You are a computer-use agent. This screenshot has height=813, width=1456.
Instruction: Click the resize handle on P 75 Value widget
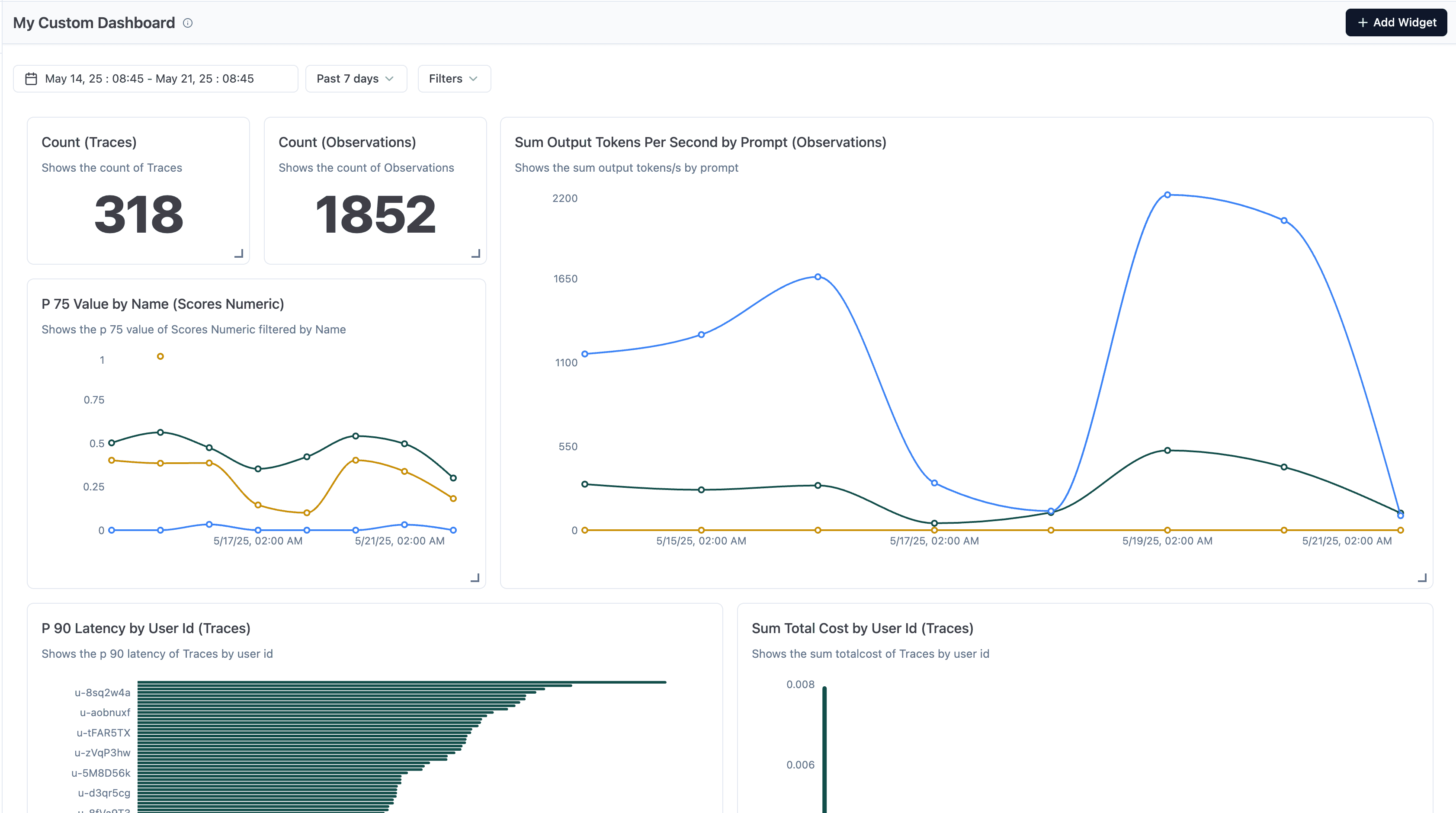(x=475, y=577)
